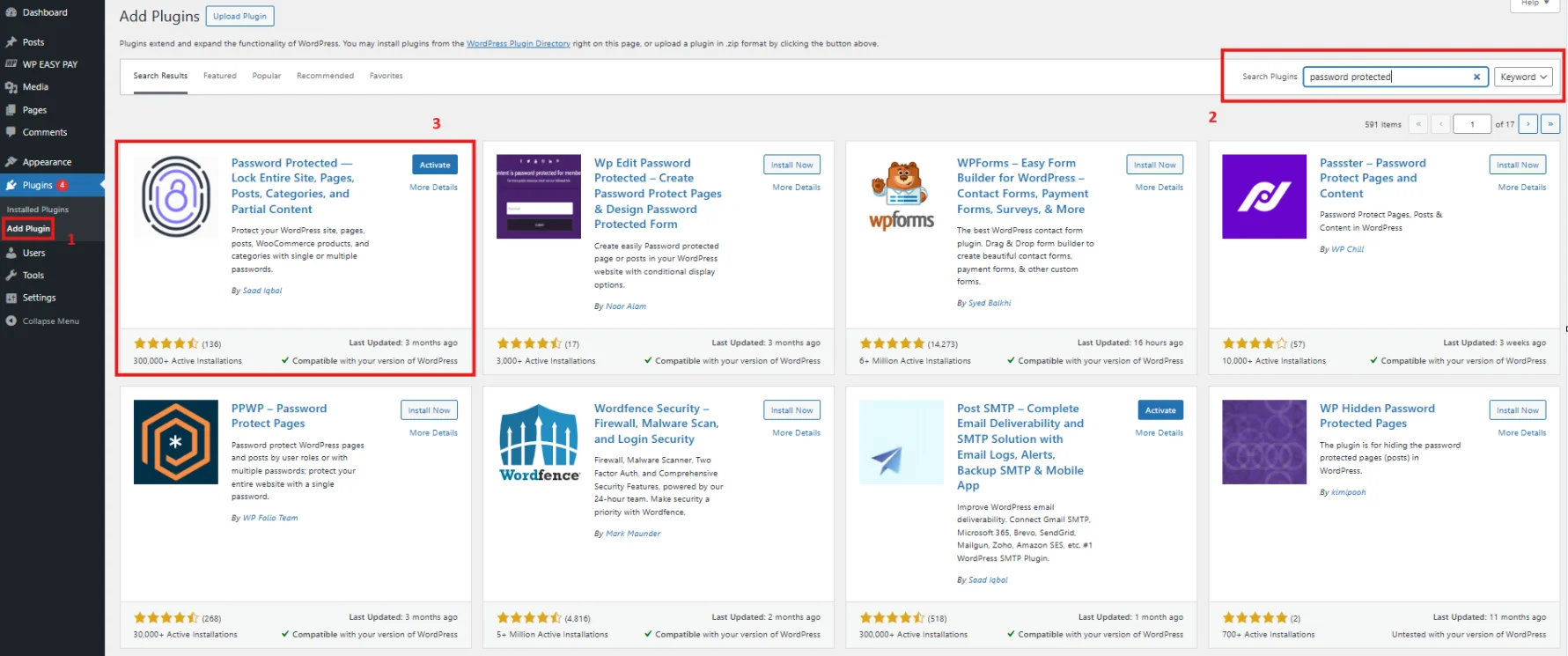Click the WPForms bear logo thumbnail
1568x656 pixels.
click(x=902, y=196)
